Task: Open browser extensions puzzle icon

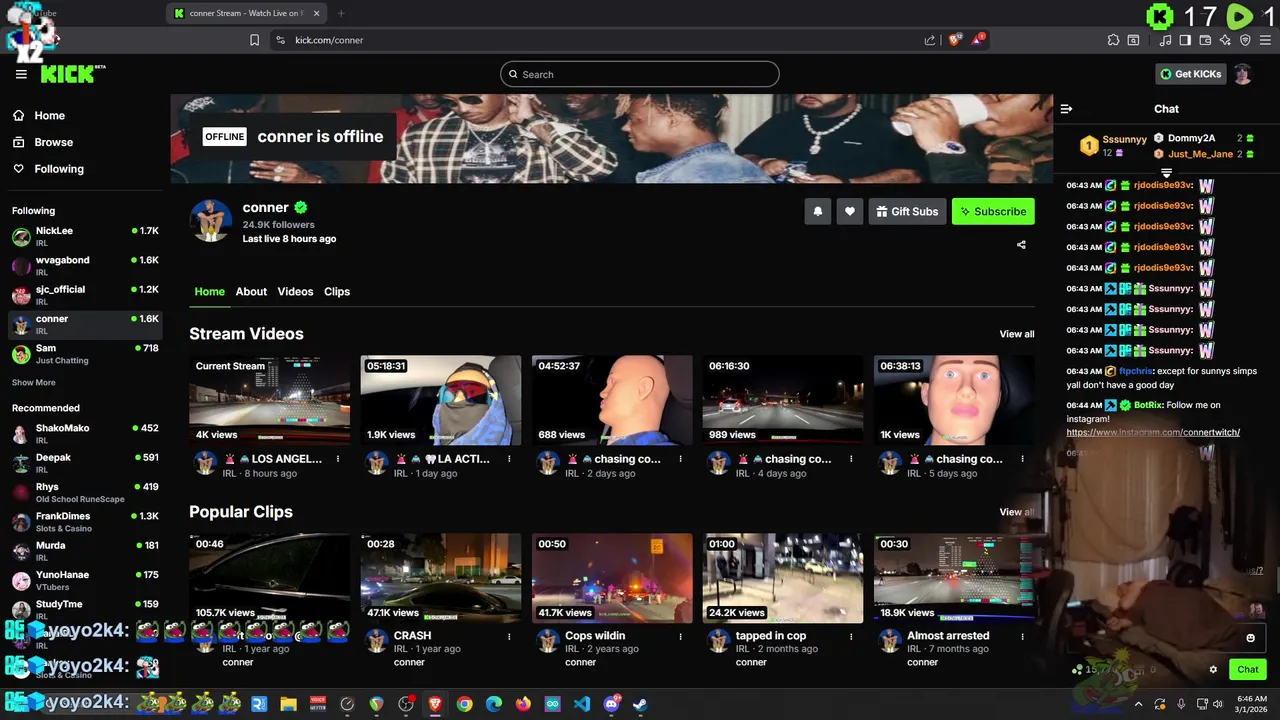Action: pos(1113,40)
